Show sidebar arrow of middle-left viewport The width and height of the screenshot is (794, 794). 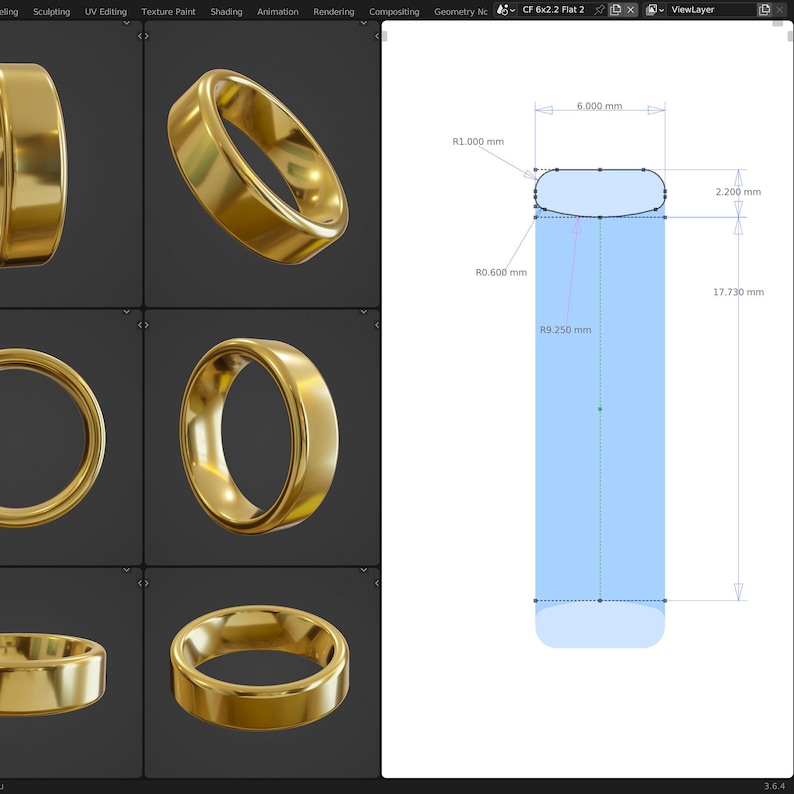point(140,325)
